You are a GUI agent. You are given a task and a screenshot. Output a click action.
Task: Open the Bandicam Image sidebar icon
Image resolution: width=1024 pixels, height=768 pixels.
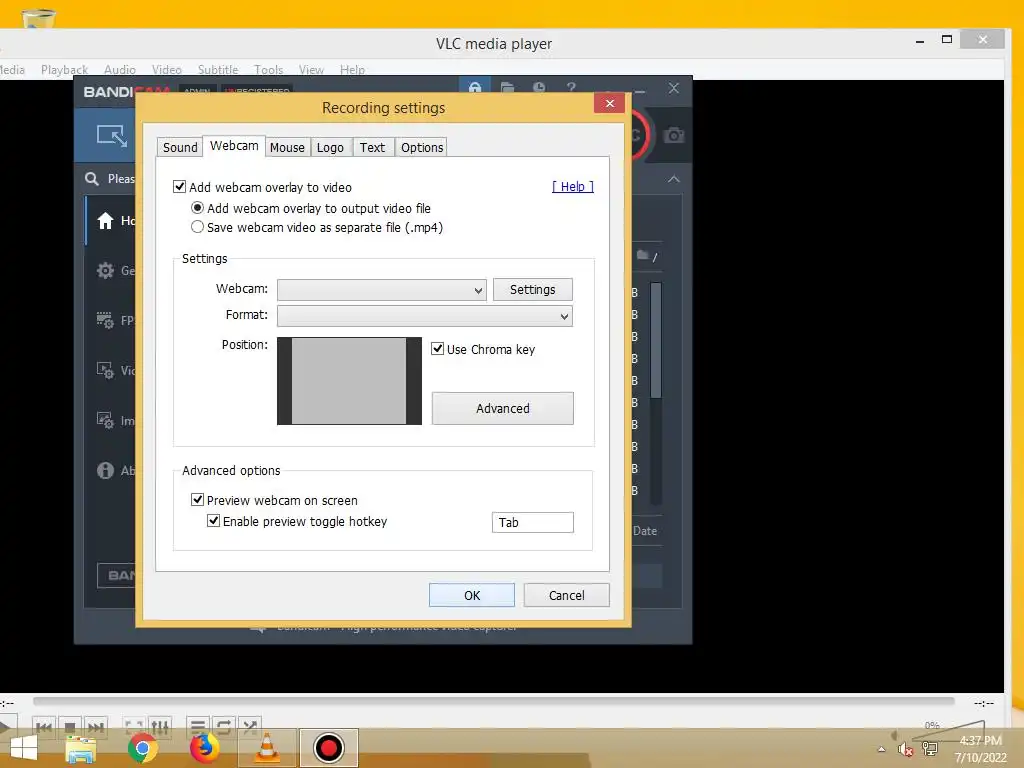105,420
